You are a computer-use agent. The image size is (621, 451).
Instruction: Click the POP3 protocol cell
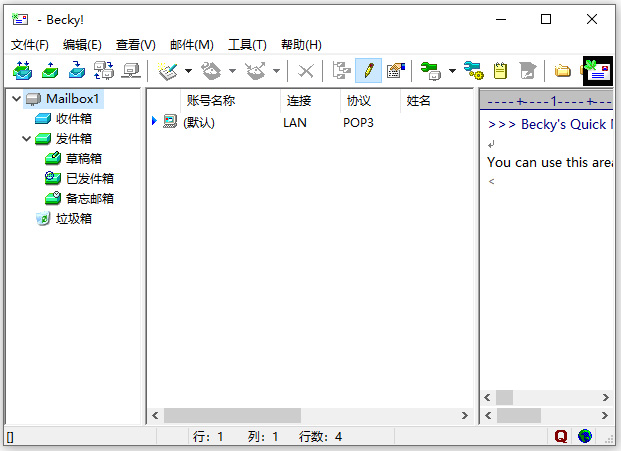pos(358,123)
